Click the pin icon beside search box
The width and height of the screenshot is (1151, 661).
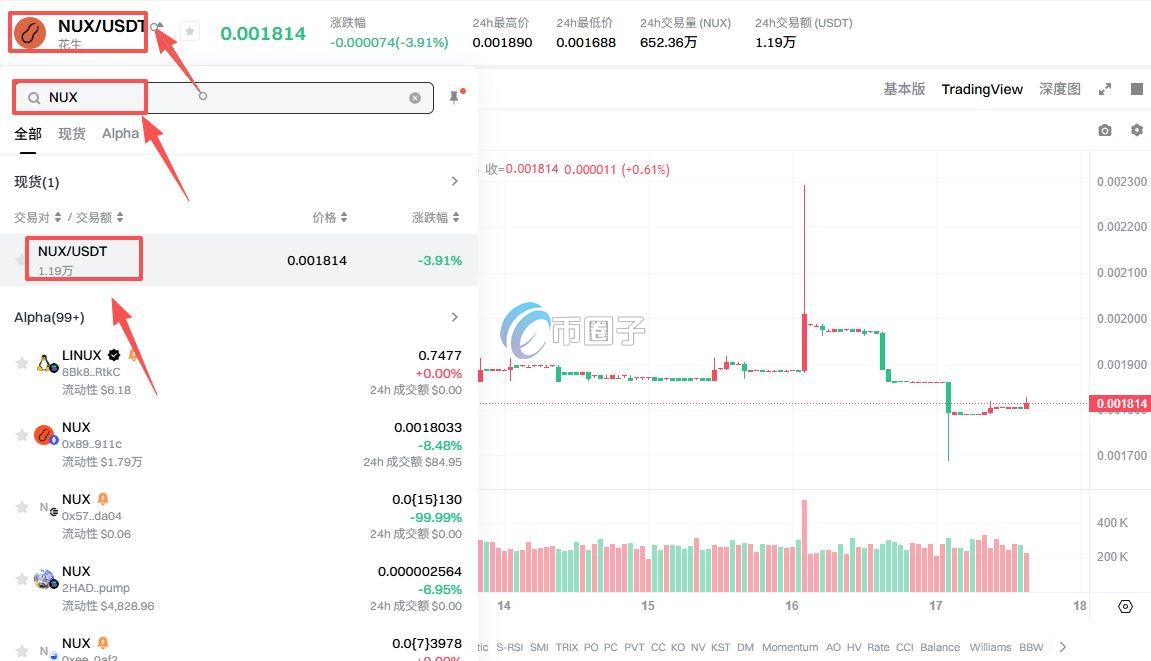pyautogui.click(x=454, y=97)
